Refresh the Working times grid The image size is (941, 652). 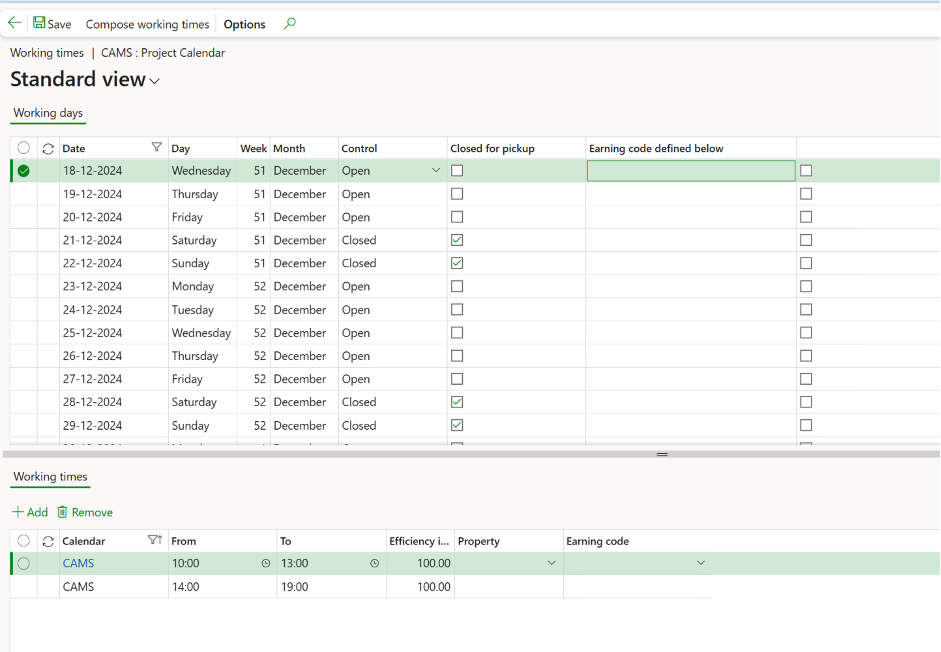(46, 540)
